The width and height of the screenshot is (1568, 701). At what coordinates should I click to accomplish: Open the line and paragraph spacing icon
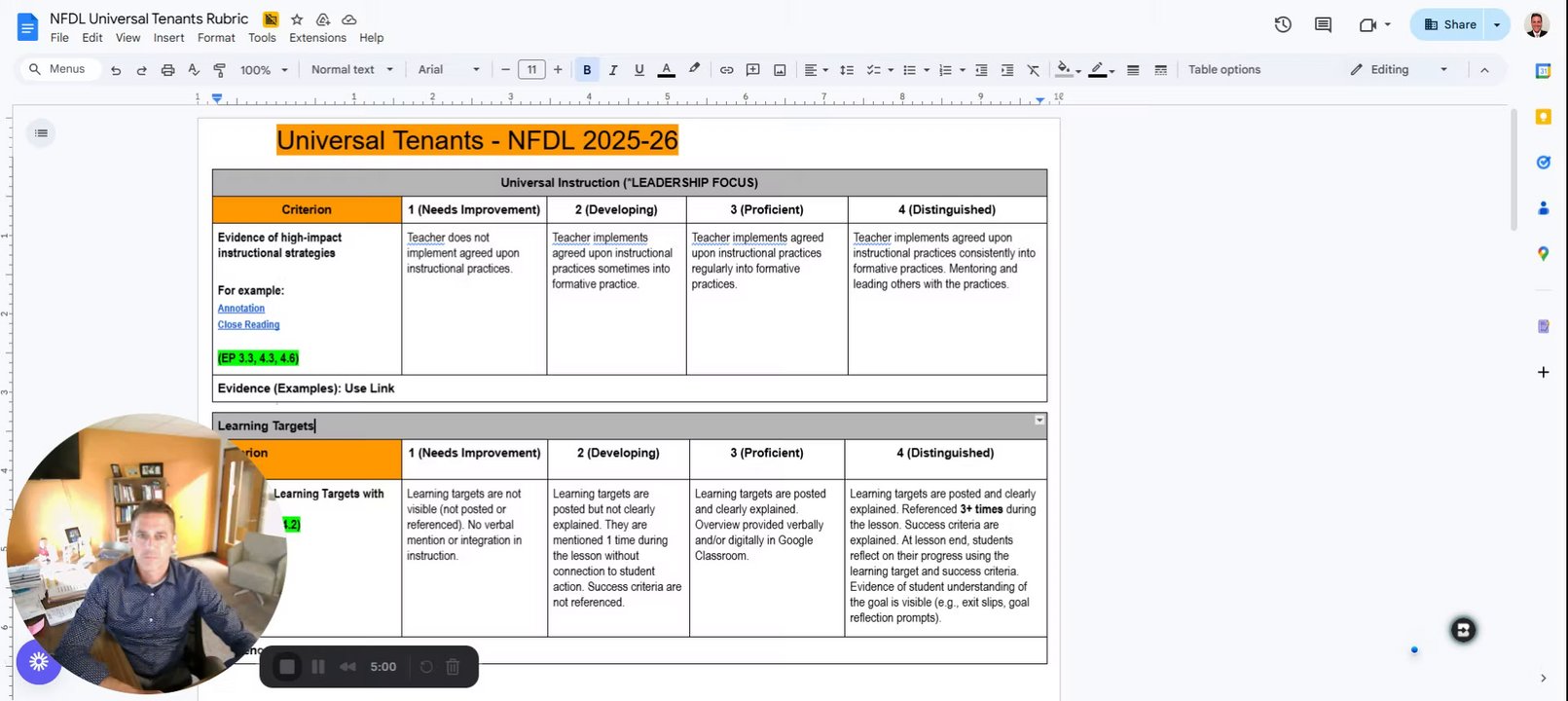[846, 70]
